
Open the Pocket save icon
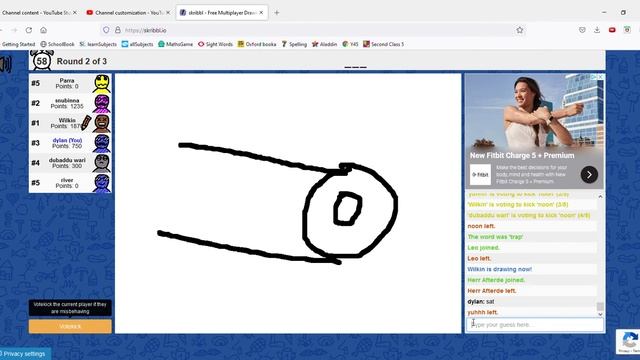pyautogui.click(x=582, y=30)
